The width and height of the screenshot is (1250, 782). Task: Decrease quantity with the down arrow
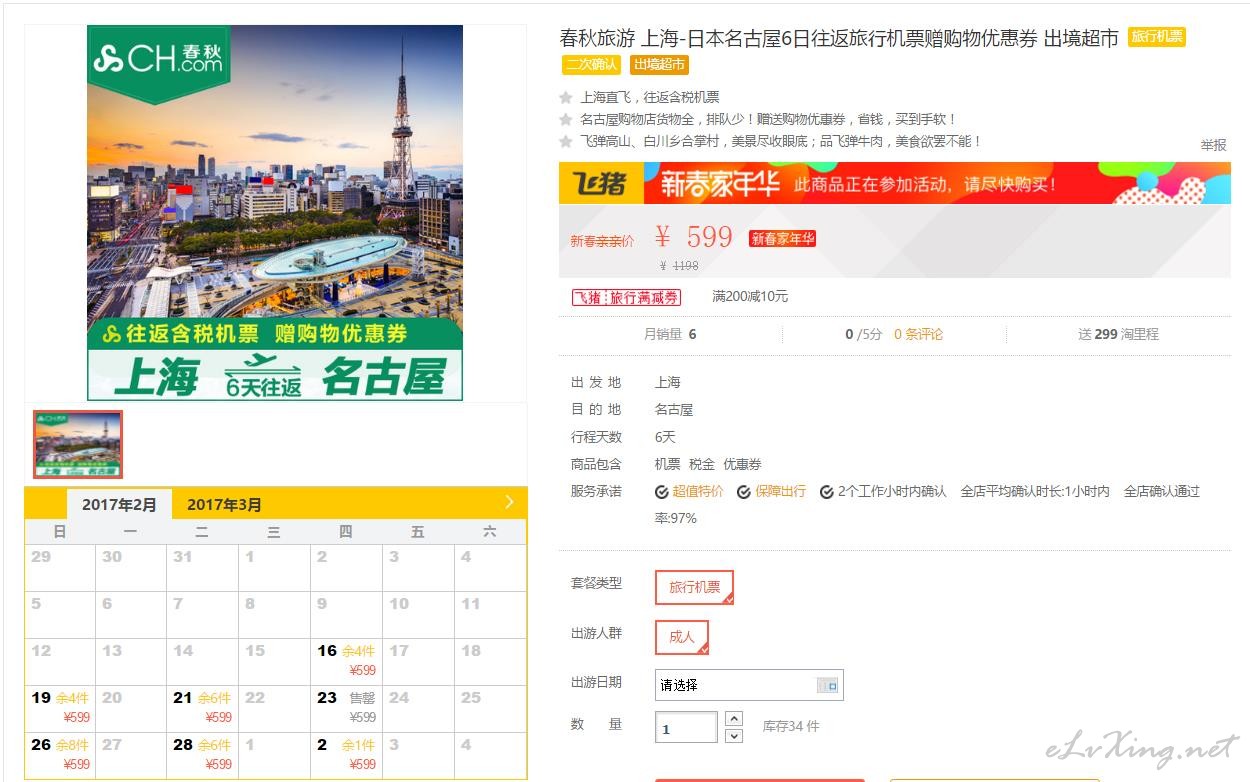click(734, 736)
